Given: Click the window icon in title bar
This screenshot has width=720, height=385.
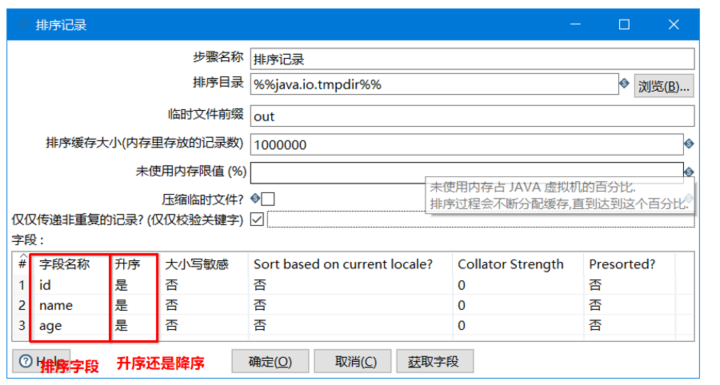Looking at the screenshot, I should [22, 24].
